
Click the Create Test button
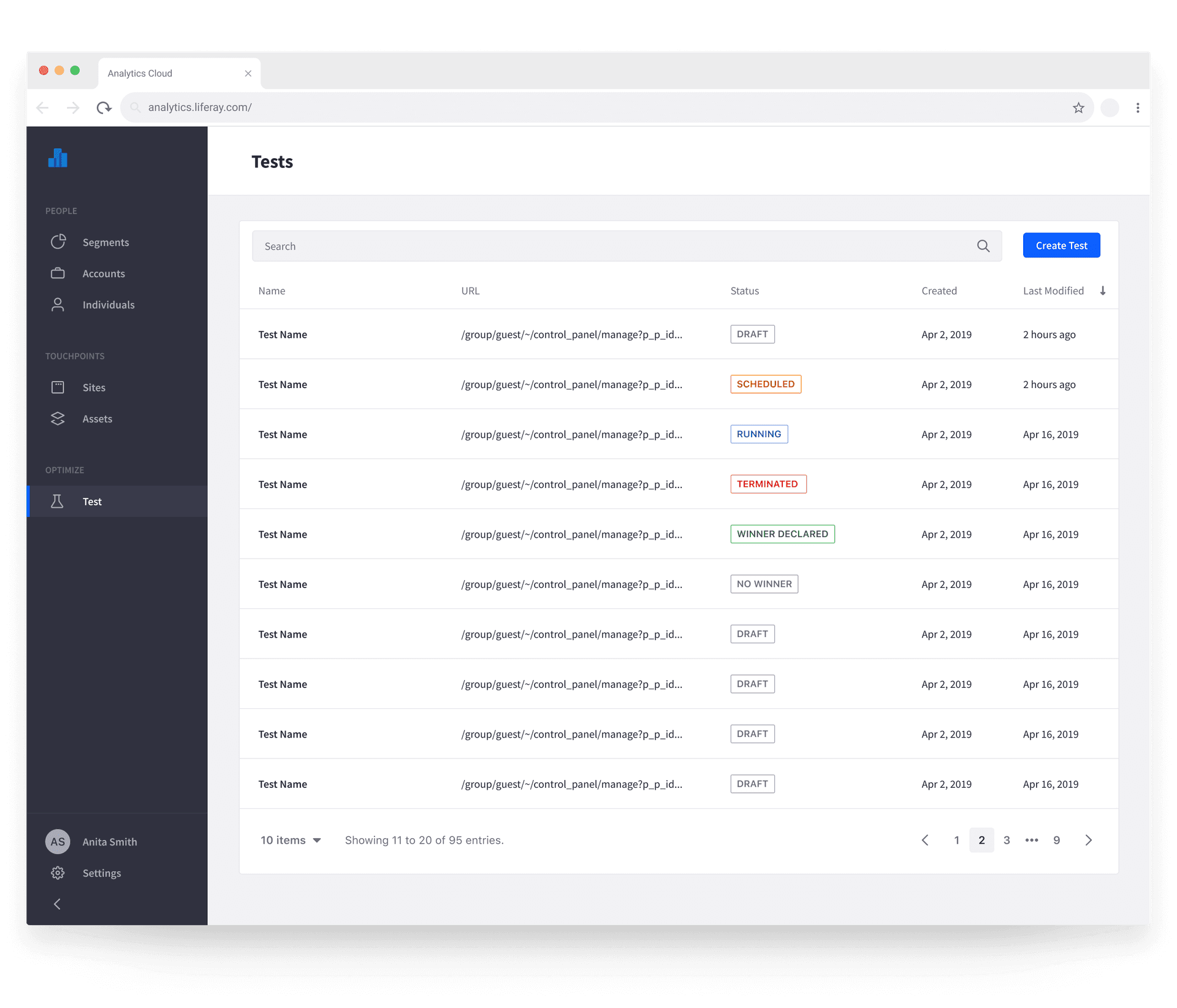click(1061, 245)
